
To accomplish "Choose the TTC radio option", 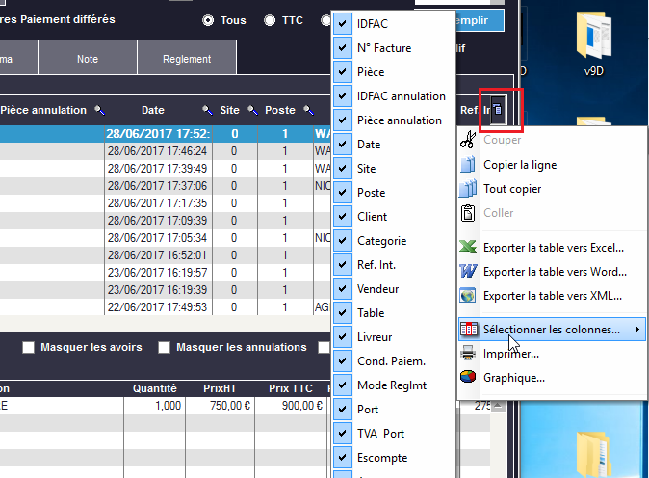I will (270, 20).
